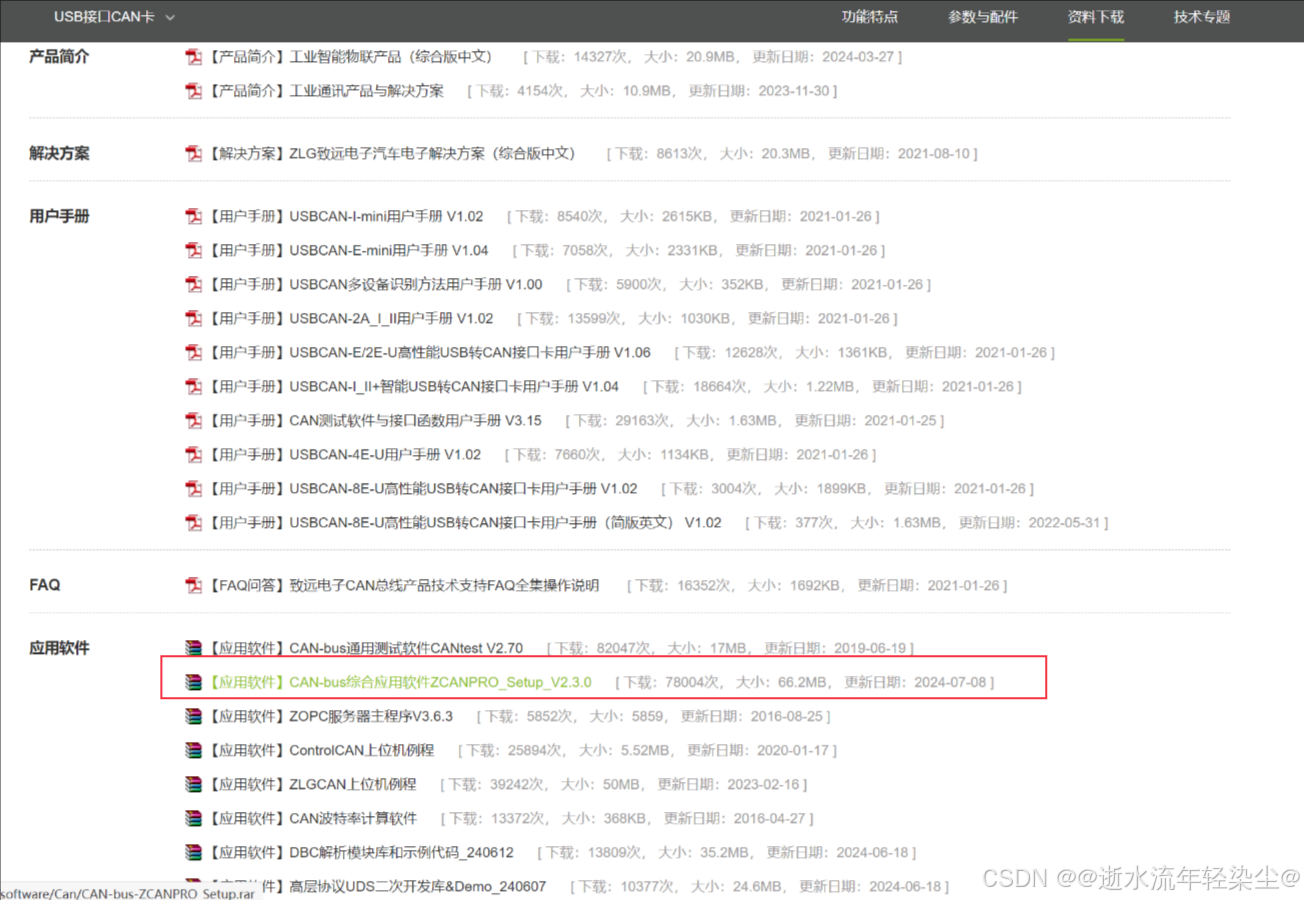Open 致远电子CAN总线FAQ全集操作说明 link
Image resolution: width=1304 pixels, height=900 pixels.
[404, 586]
